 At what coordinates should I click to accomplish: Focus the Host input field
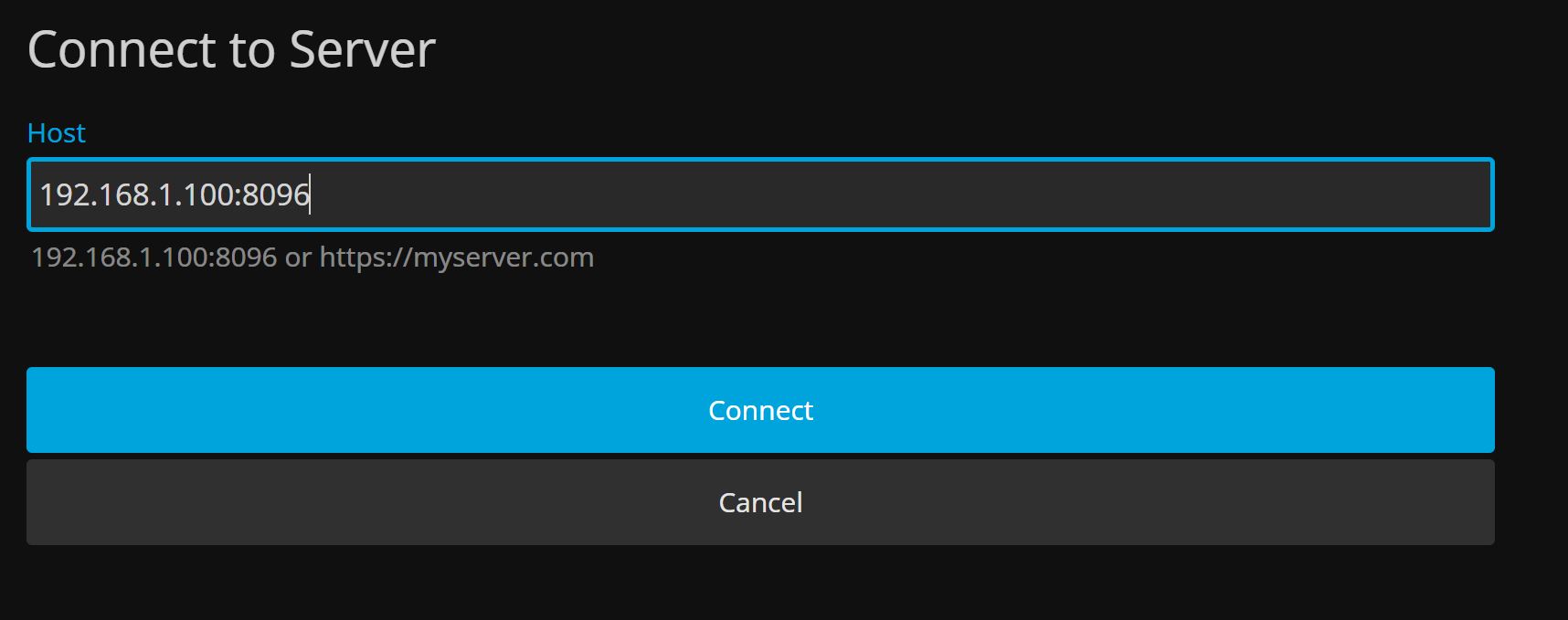(760, 194)
